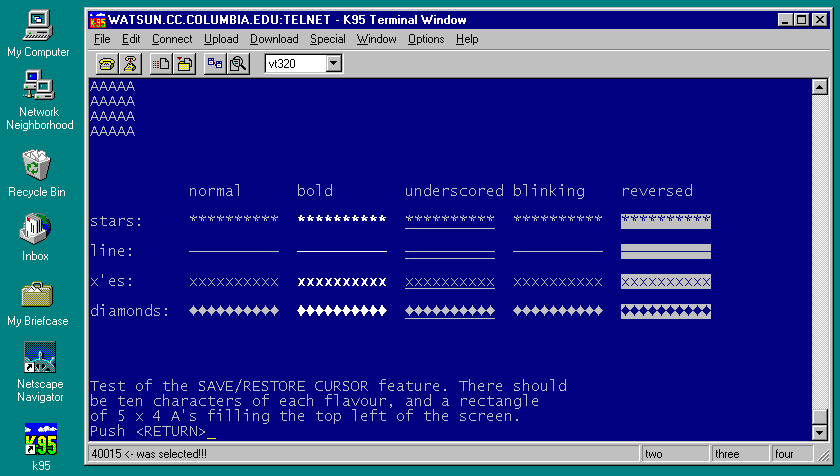Viewport: 840px width, 476px height.
Task: Open the Options menu
Action: (x=426, y=39)
